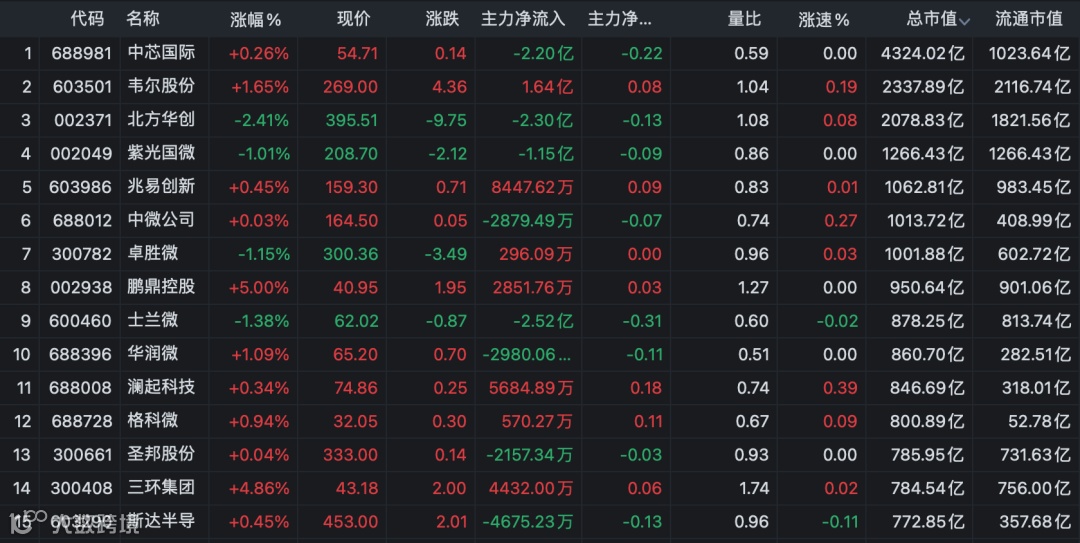Select stock name 士兰微
Screen dimensions: 1080x543
pyautogui.click(x=153, y=320)
